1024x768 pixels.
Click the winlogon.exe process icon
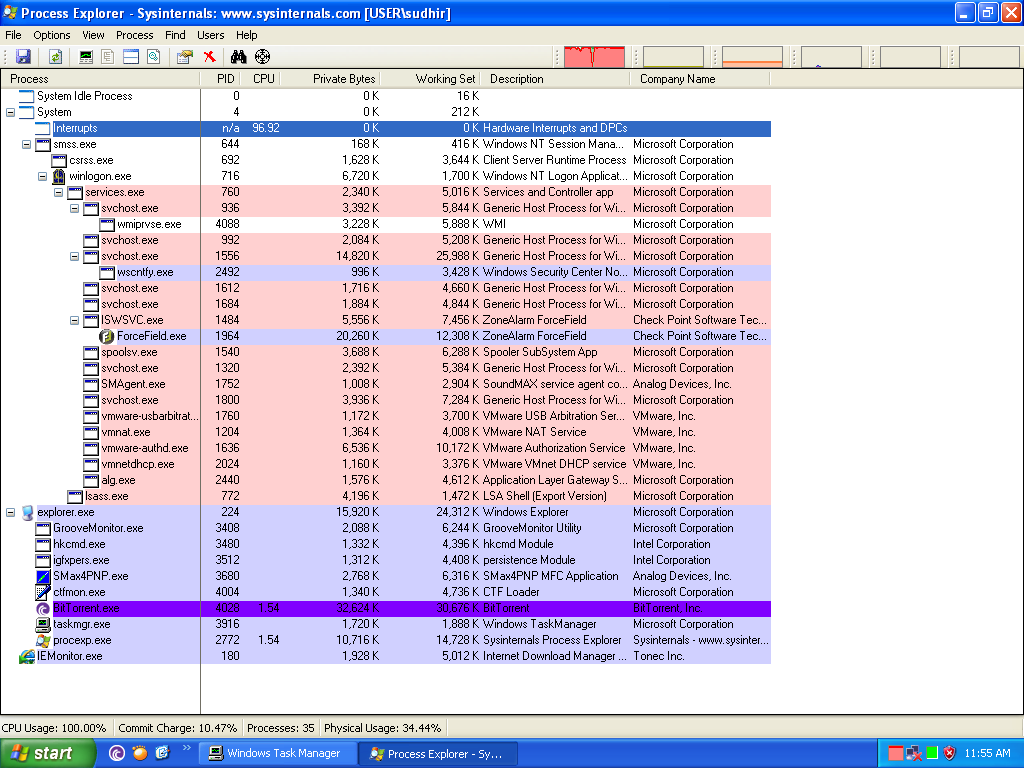pyautogui.click(x=59, y=176)
